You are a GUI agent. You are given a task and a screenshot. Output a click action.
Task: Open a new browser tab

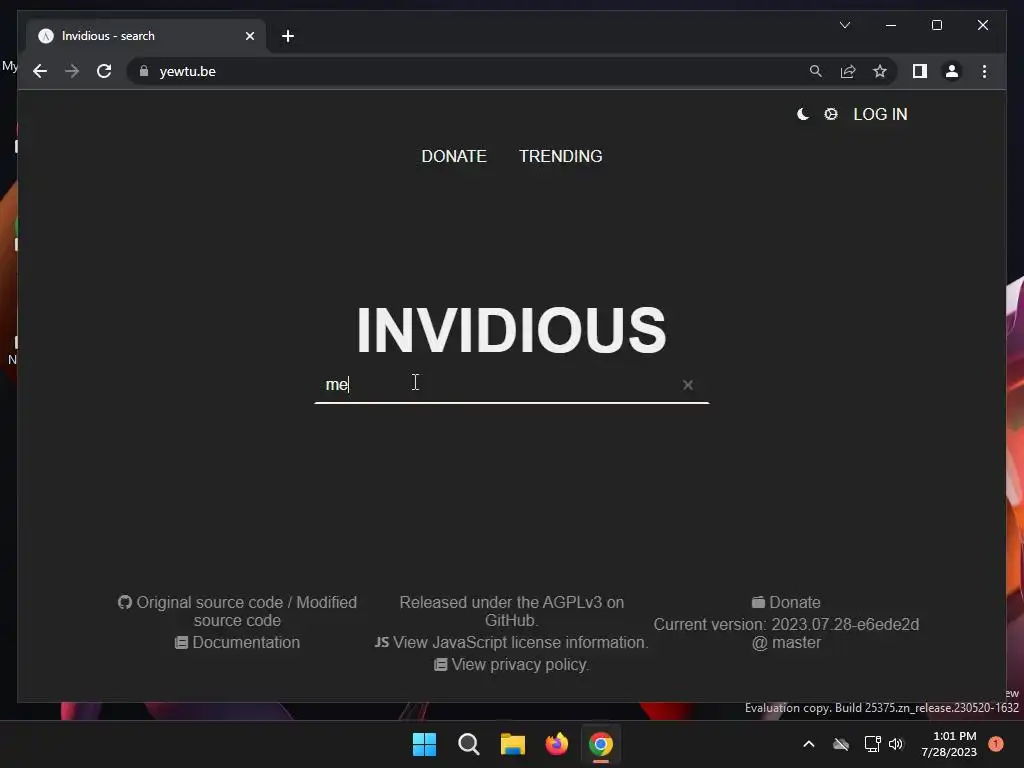pyautogui.click(x=287, y=36)
